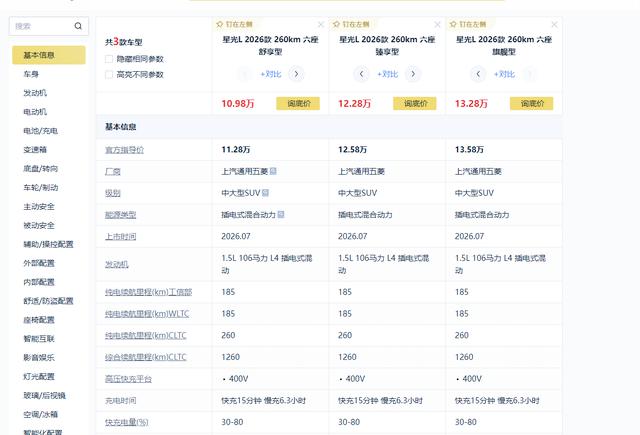640x435 pixels.
Task: Click the 13.58万 guide price value
Action: click(469, 149)
